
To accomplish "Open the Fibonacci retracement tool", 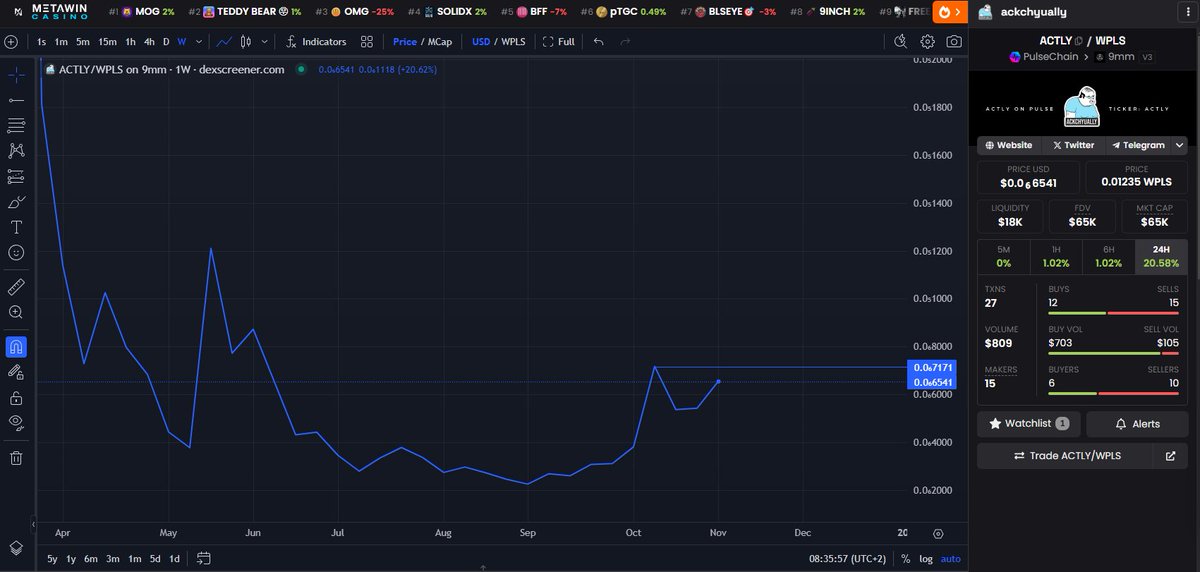I will click(16, 126).
